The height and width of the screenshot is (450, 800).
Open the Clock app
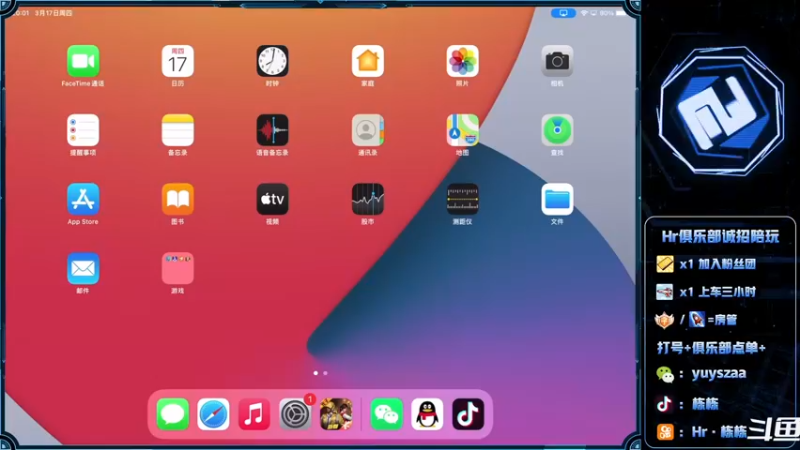(x=272, y=61)
